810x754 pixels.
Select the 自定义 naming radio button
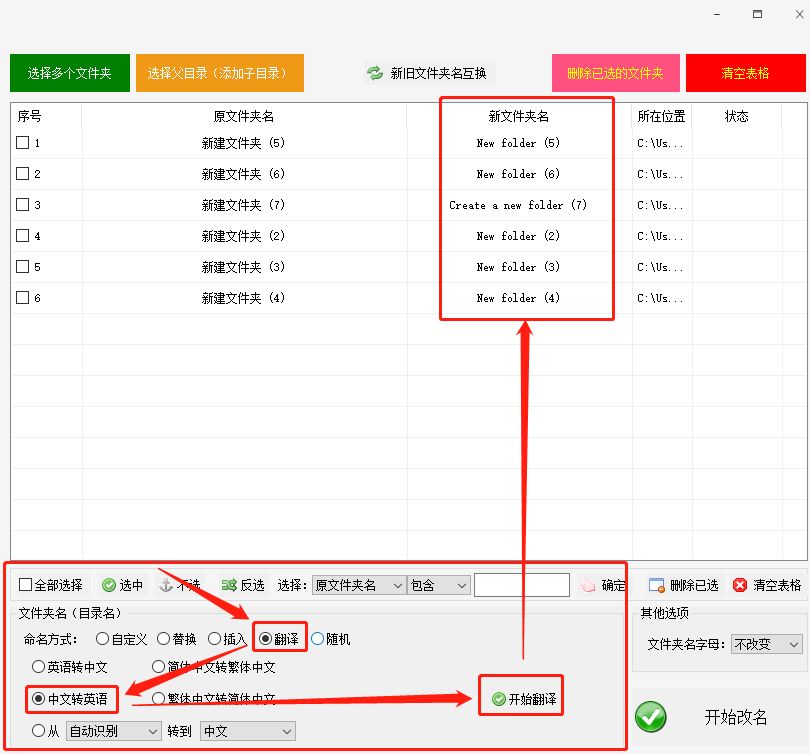point(102,639)
